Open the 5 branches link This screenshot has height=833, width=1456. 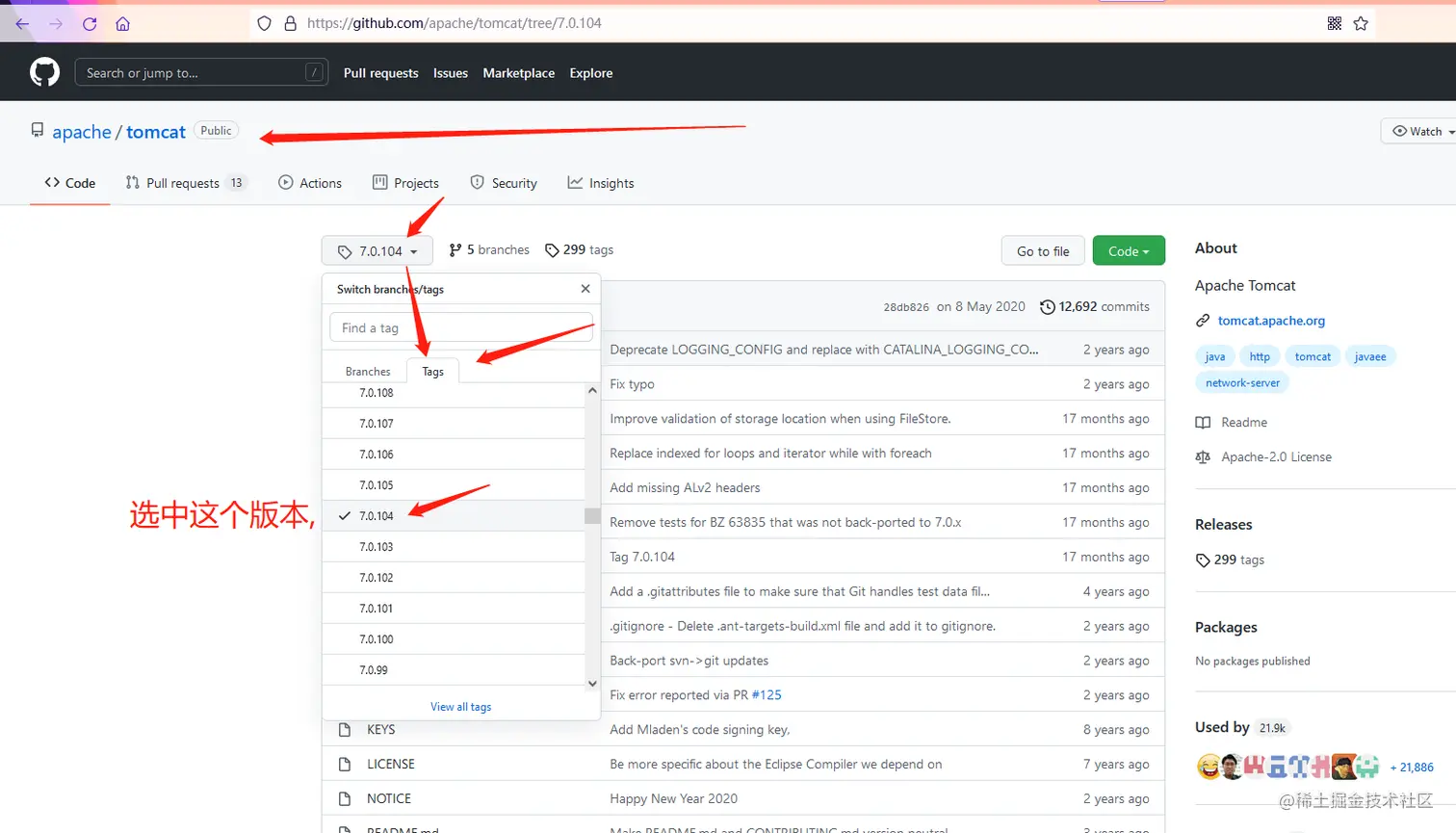pyautogui.click(x=489, y=250)
